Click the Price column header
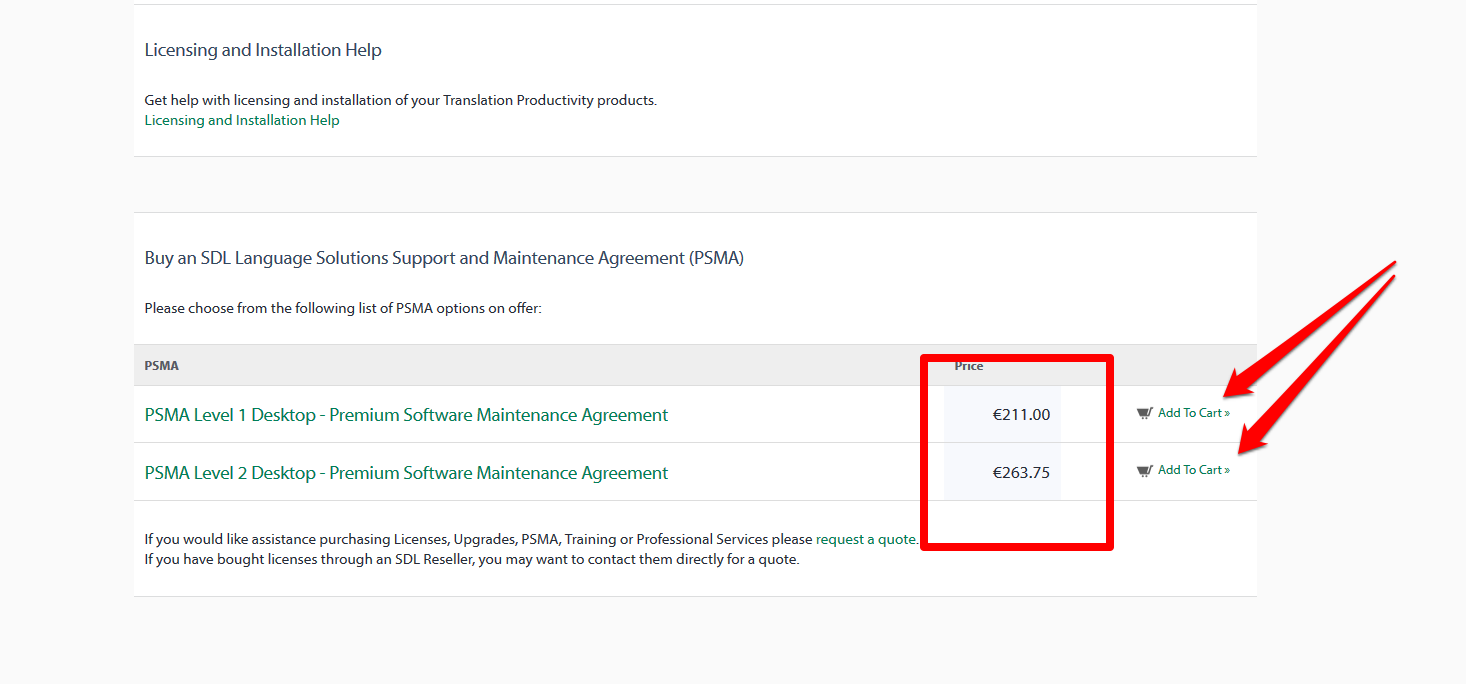 click(x=969, y=366)
